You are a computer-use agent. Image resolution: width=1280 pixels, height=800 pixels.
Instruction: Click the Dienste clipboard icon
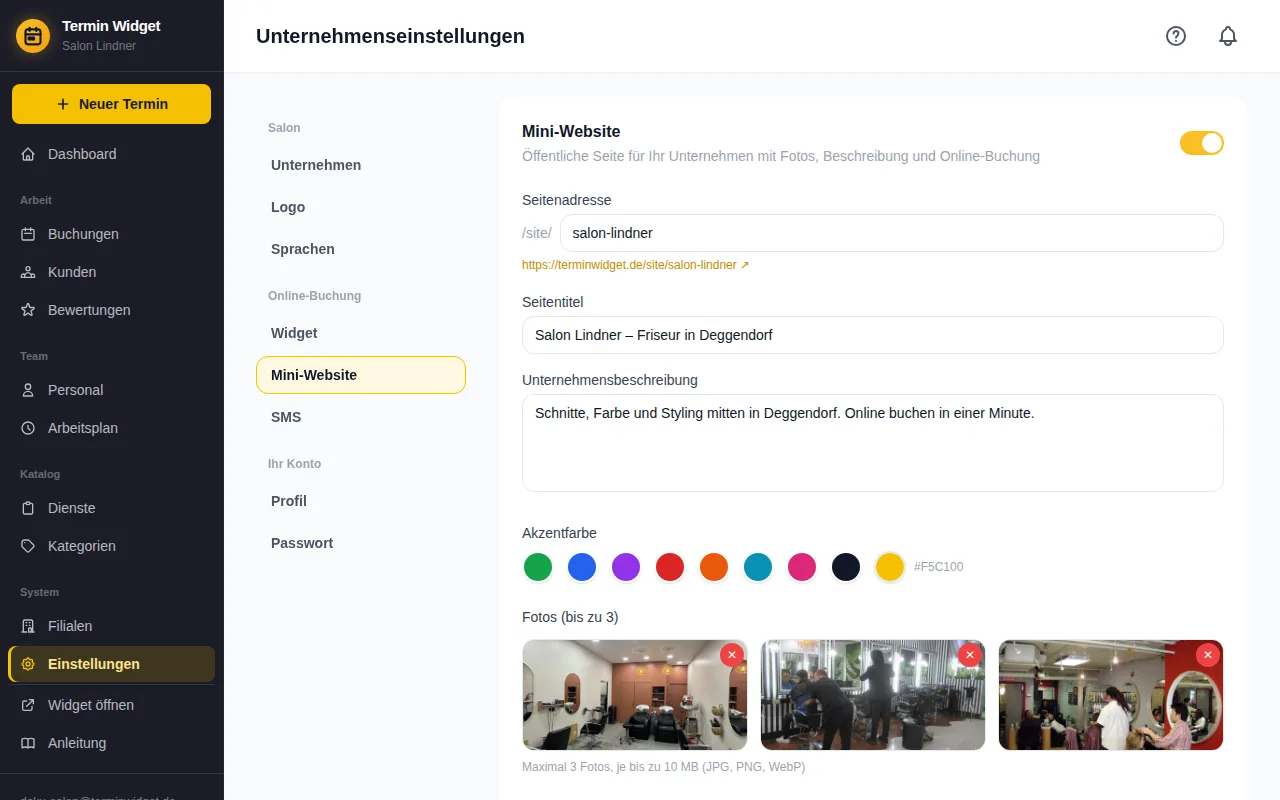pos(28,508)
